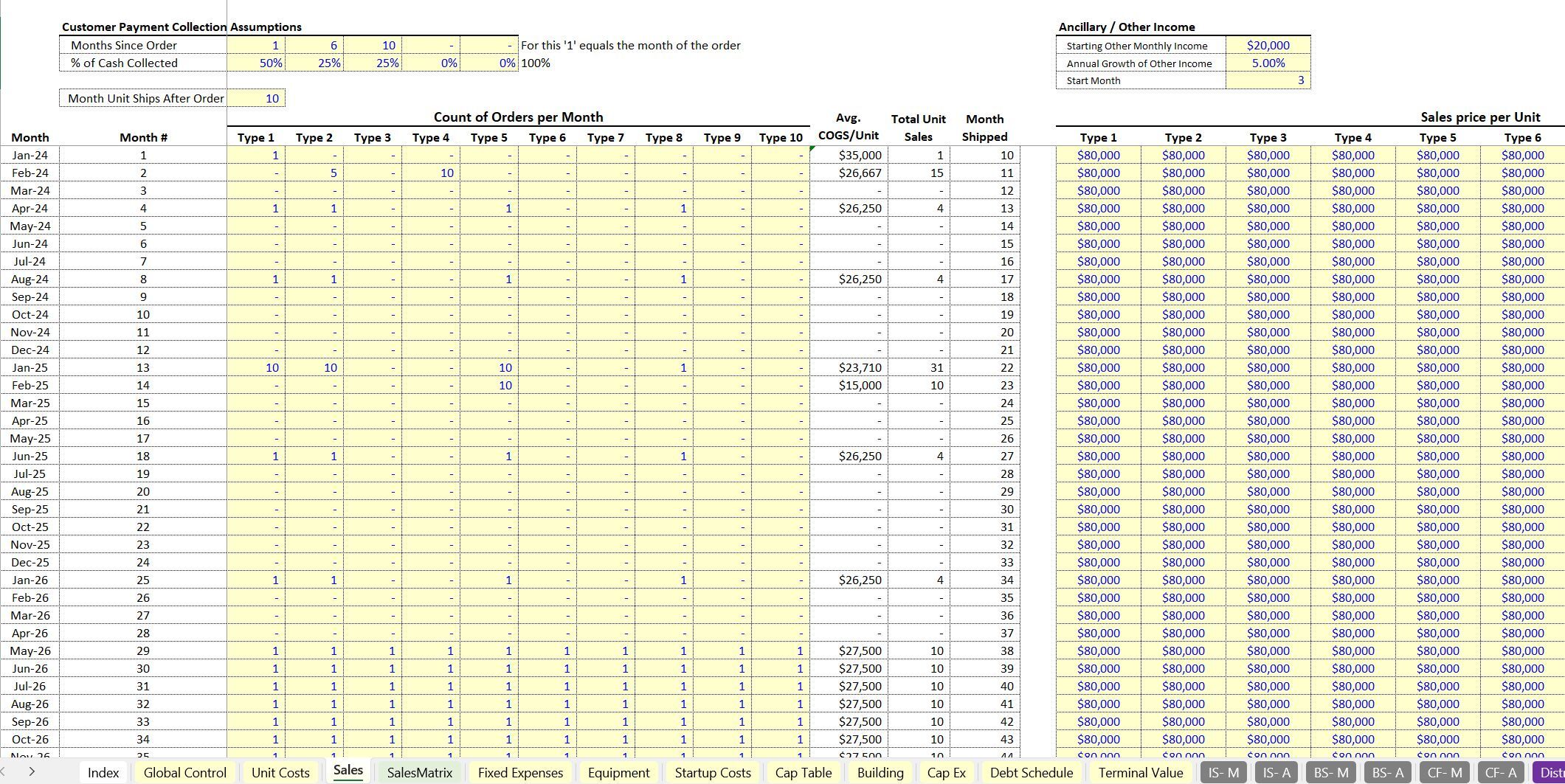Image resolution: width=1565 pixels, height=784 pixels.
Task: Select Oct-26 Type 6 sales price cell
Action: 1522,739
